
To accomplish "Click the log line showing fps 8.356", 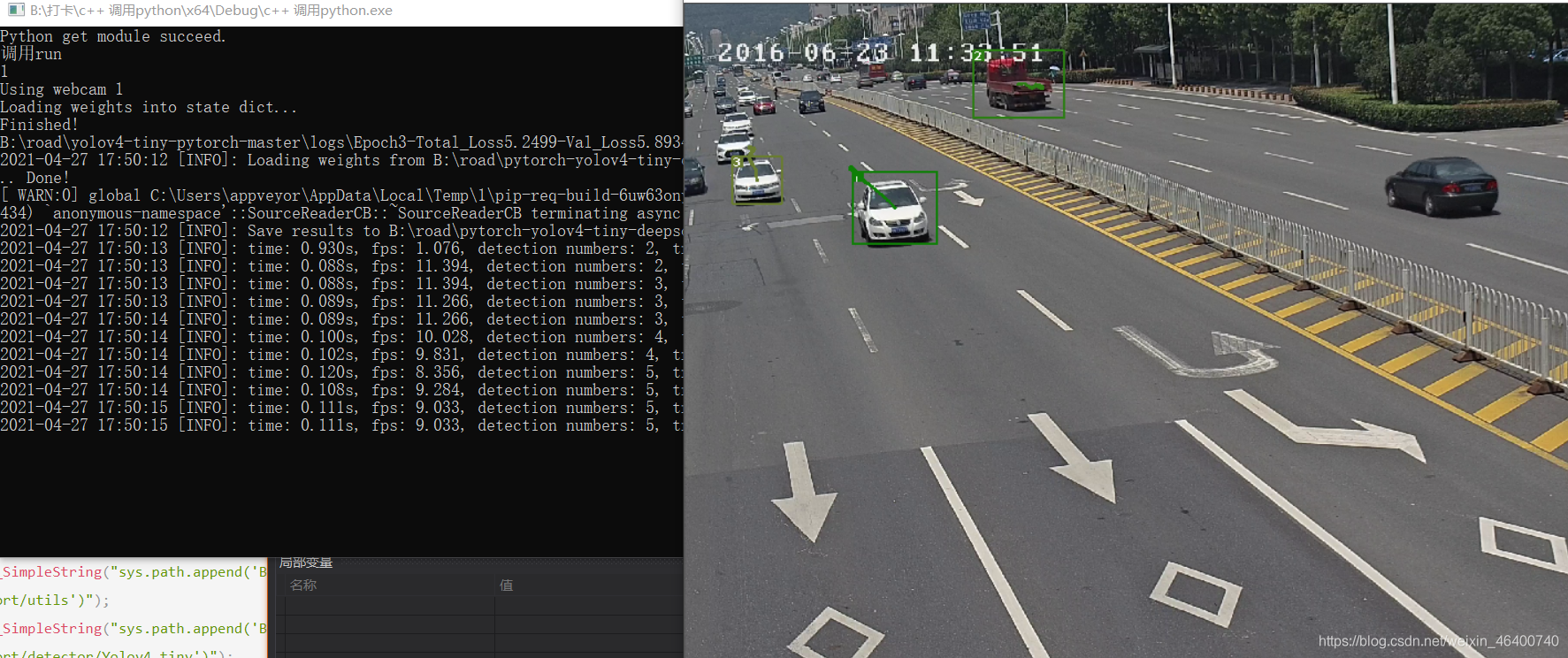I will coord(341,372).
